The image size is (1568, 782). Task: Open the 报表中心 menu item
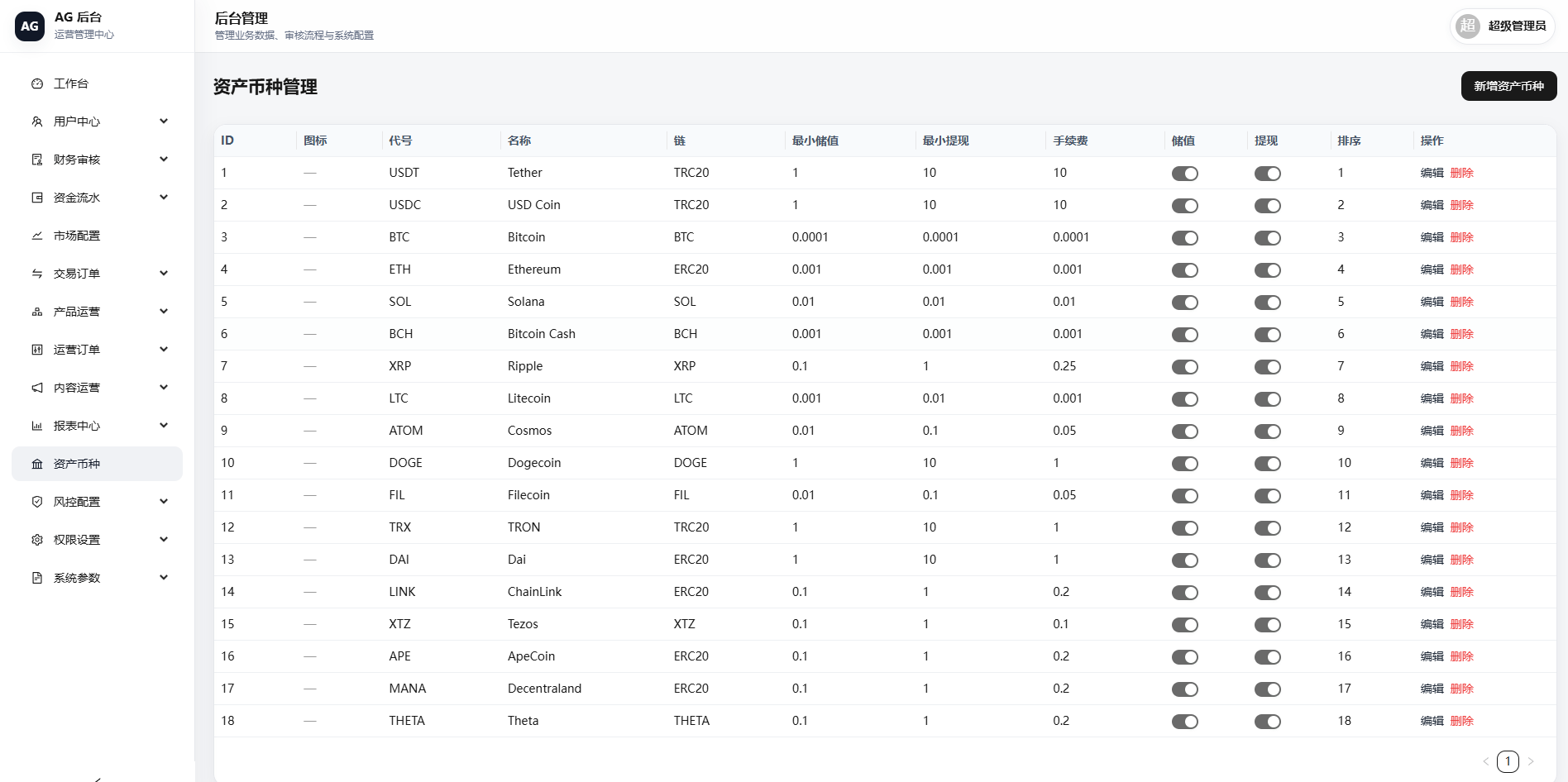97,426
